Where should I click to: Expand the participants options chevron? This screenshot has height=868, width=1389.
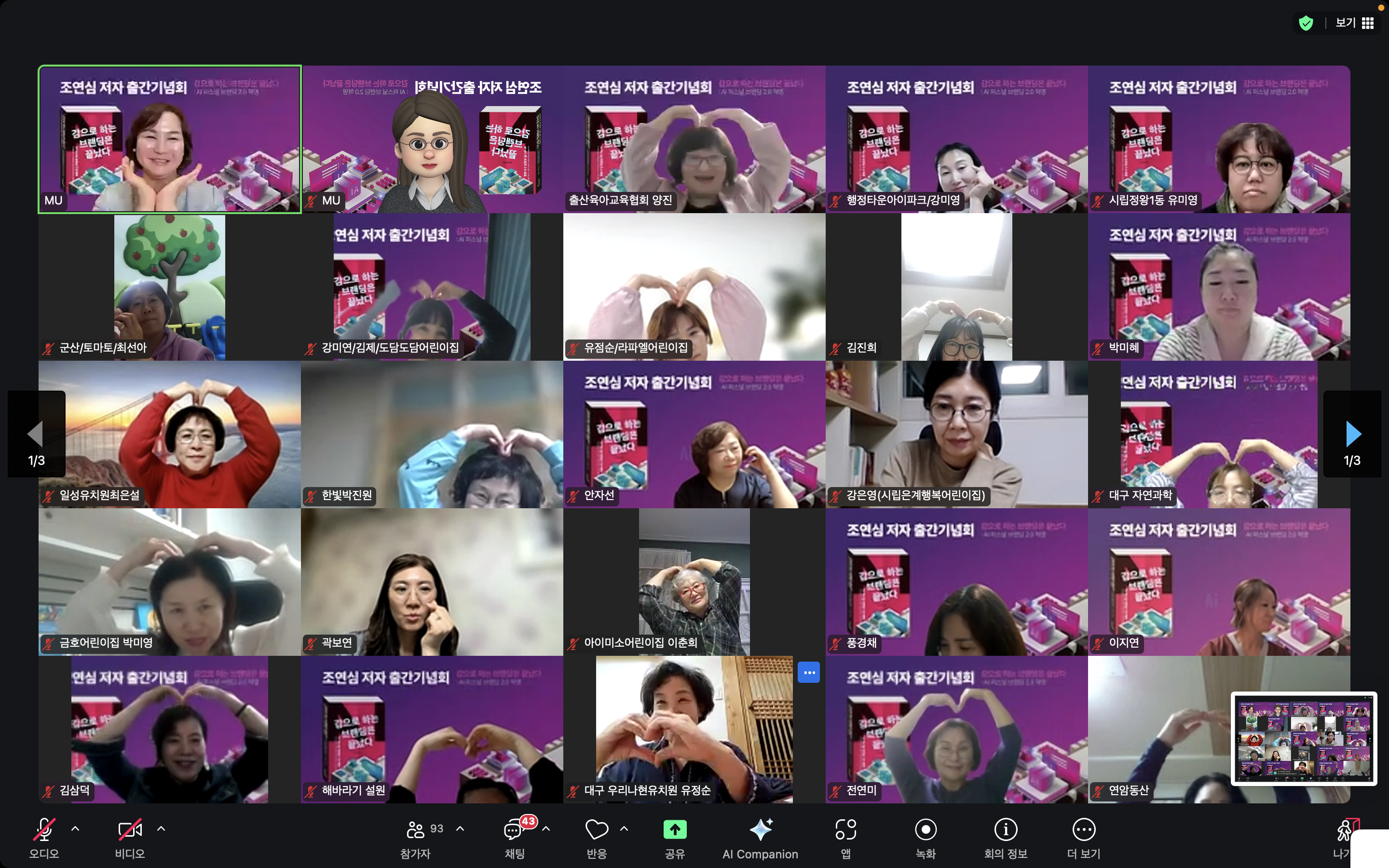pos(460,828)
